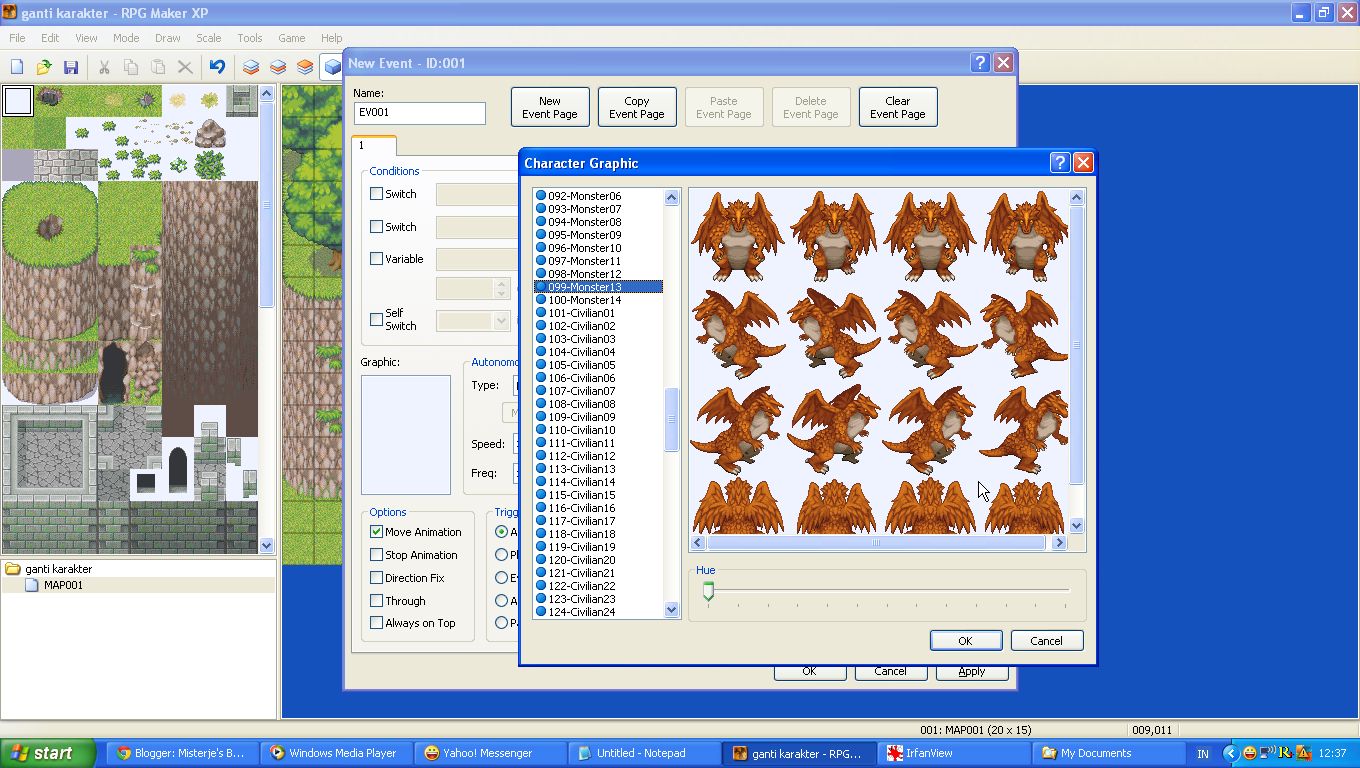This screenshot has height=768, width=1360.
Task: Enable the Variable condition checkbox
Action: point(376,259)
